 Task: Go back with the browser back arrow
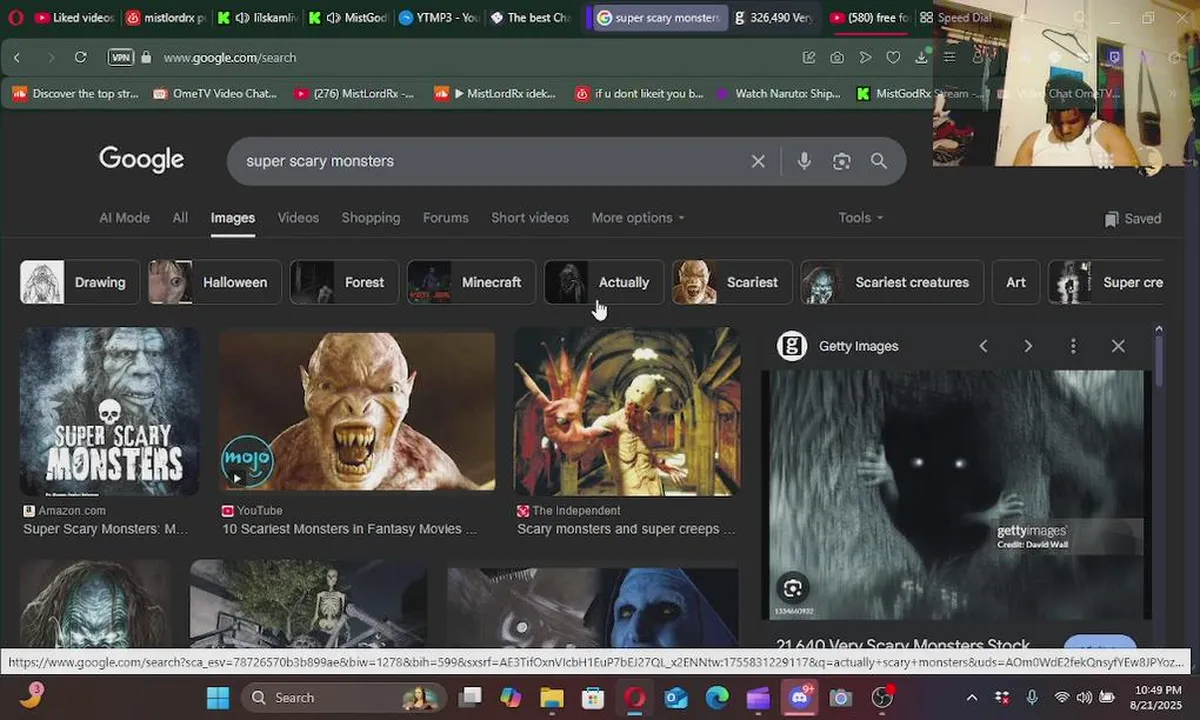pos(17,58)
